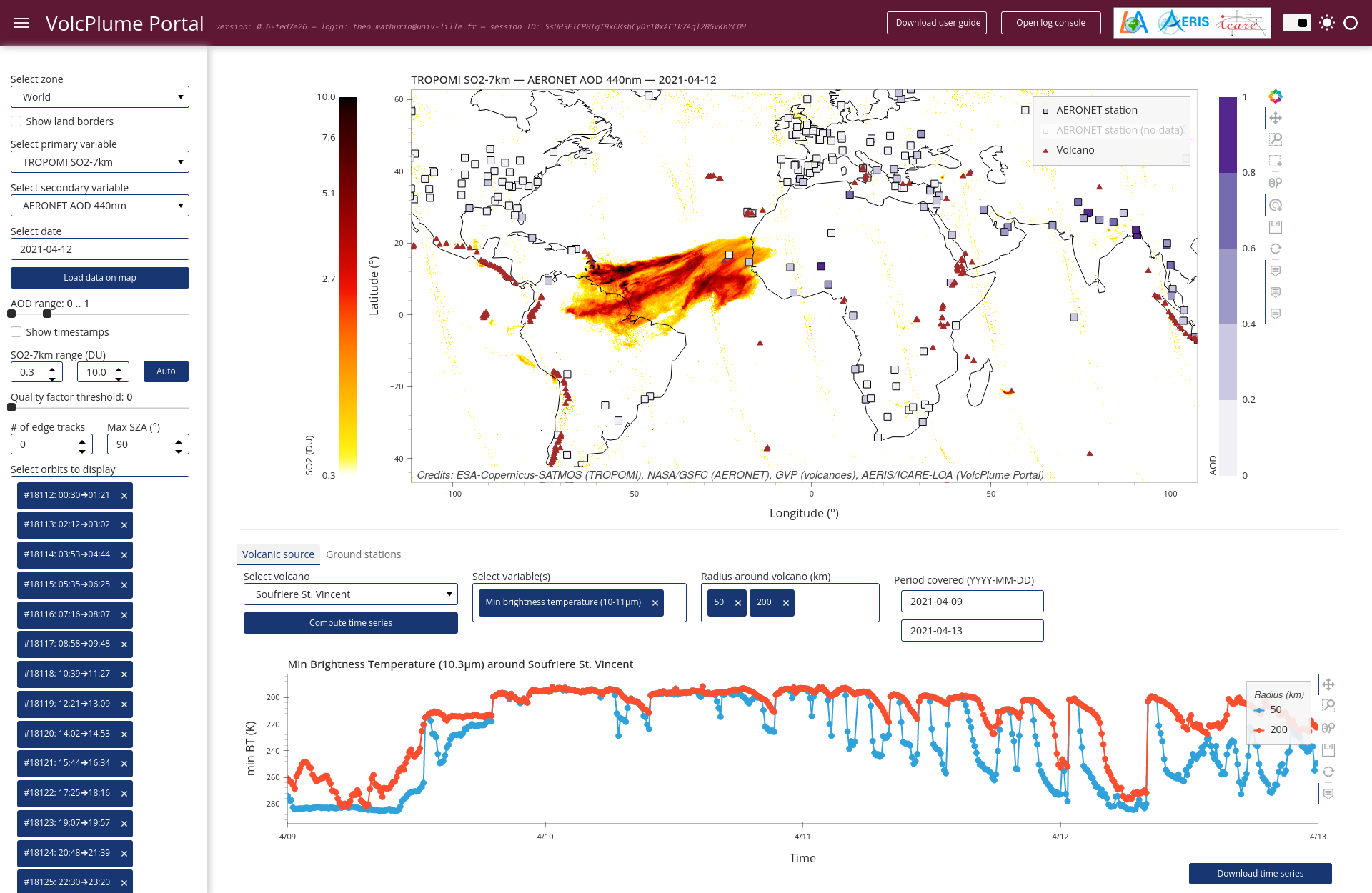Enable Wheel Zoom tool on map toolbar

click(1276, 183)
